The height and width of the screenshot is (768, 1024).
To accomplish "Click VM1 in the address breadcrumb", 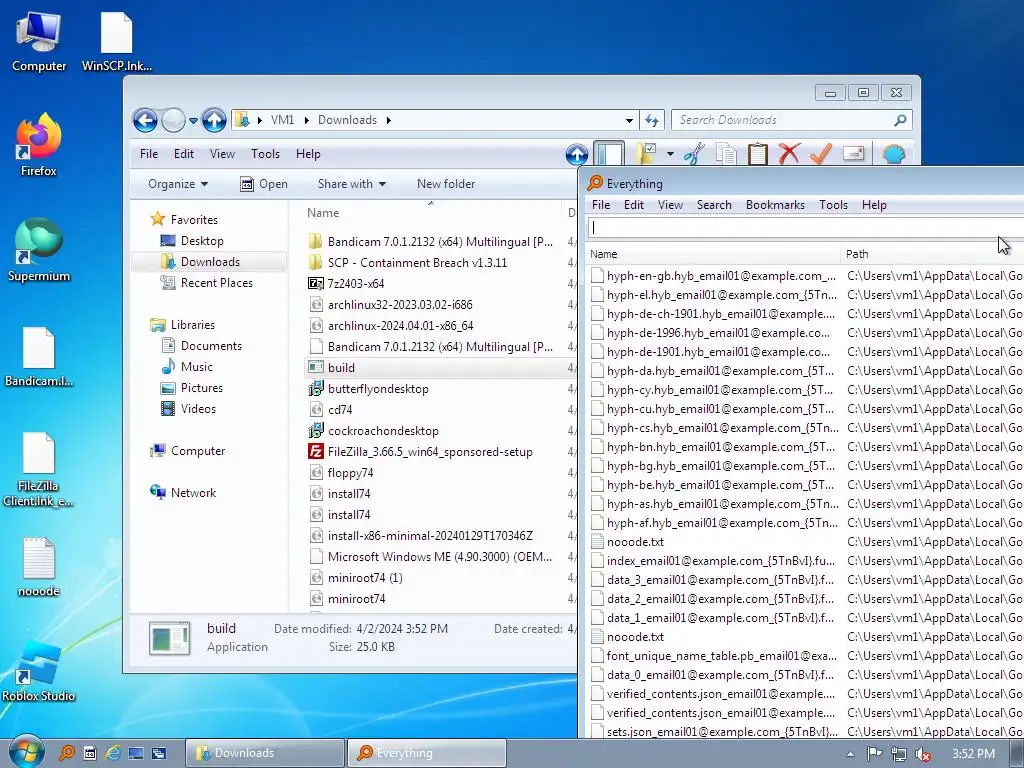I will [x=283, y=120].
